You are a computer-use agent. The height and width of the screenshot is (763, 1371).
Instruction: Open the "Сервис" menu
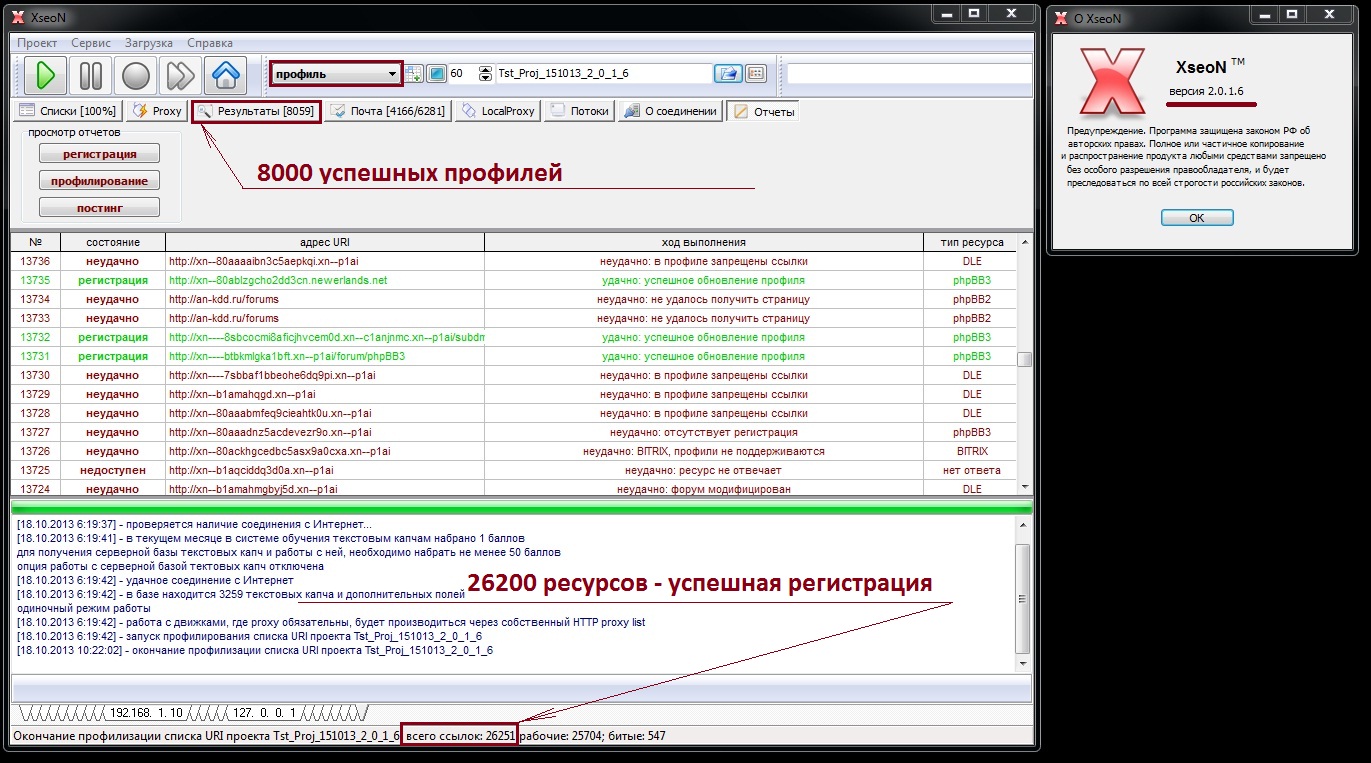[x=91, y=43]
